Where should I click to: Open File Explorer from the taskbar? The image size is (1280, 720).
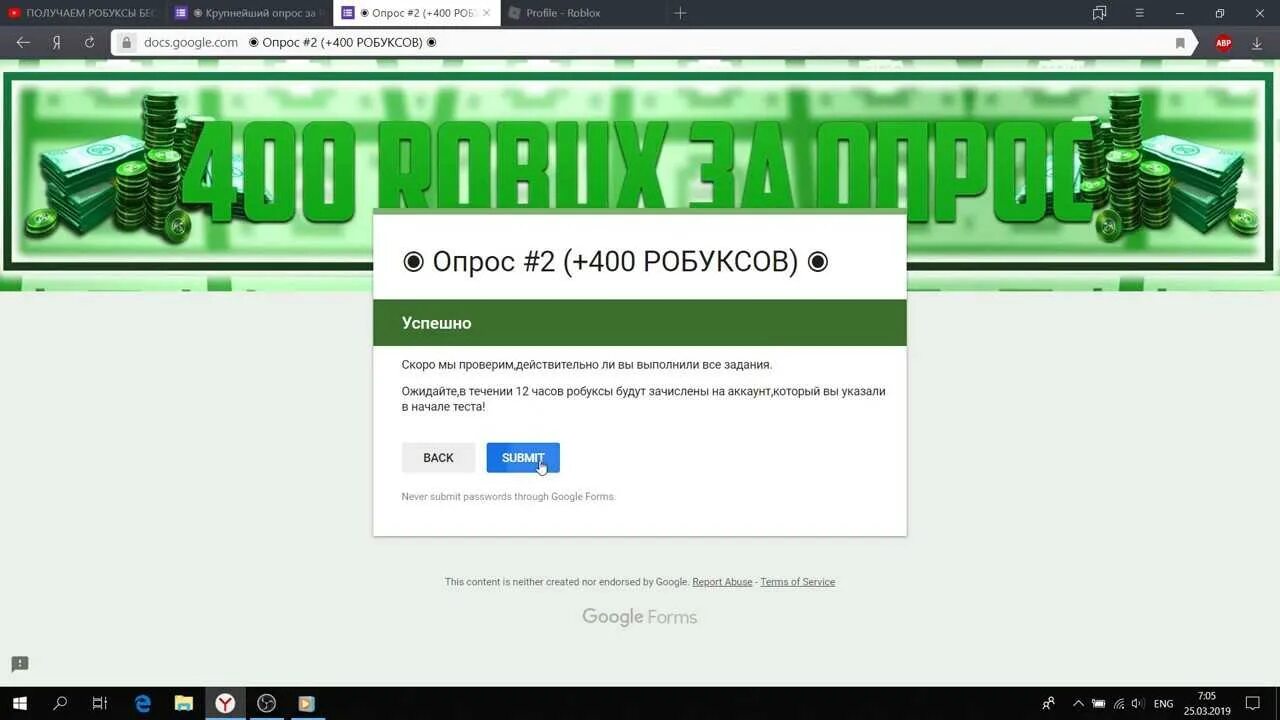pos(184,703)
